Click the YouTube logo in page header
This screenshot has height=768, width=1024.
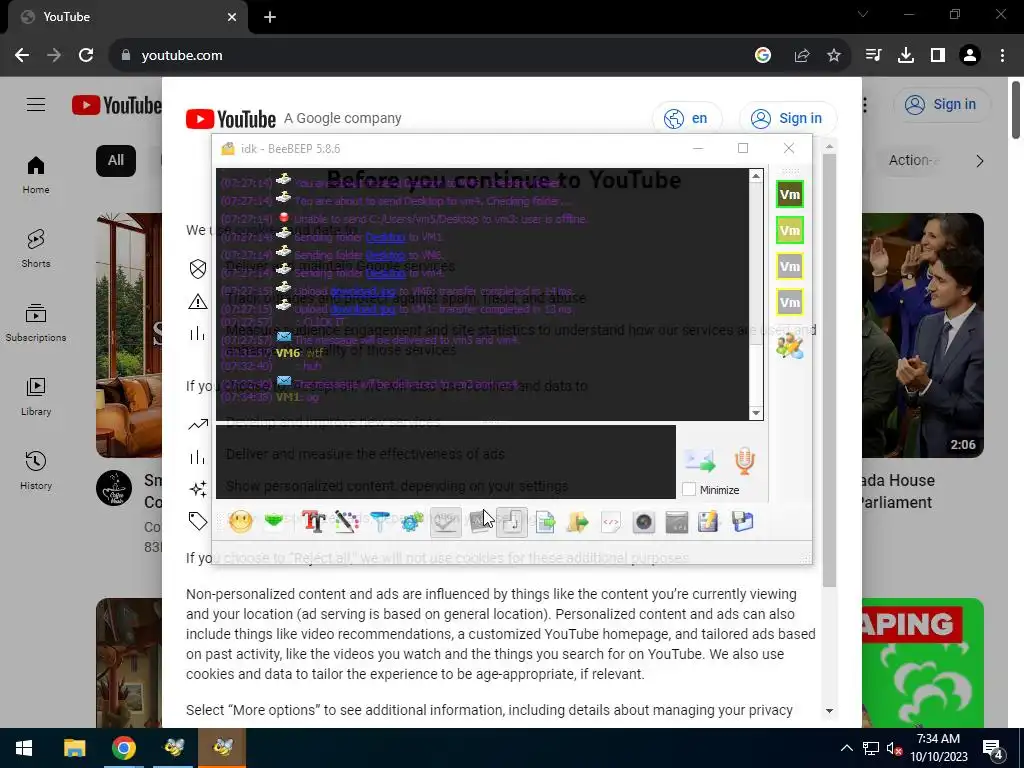(x=116, y=105)
